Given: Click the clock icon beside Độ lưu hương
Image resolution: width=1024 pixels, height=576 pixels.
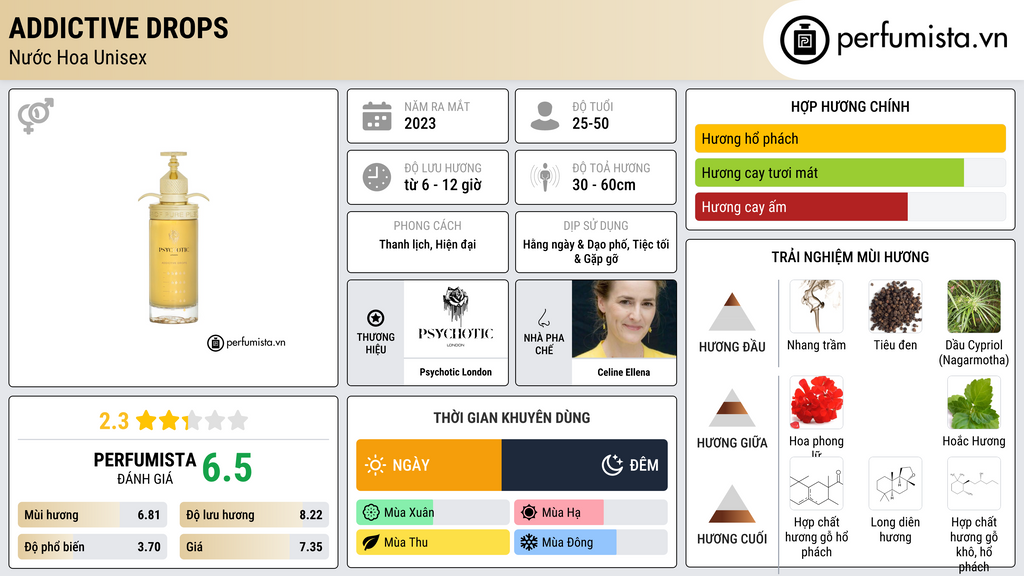Looking at the screenshot, I should click(377, 177).
